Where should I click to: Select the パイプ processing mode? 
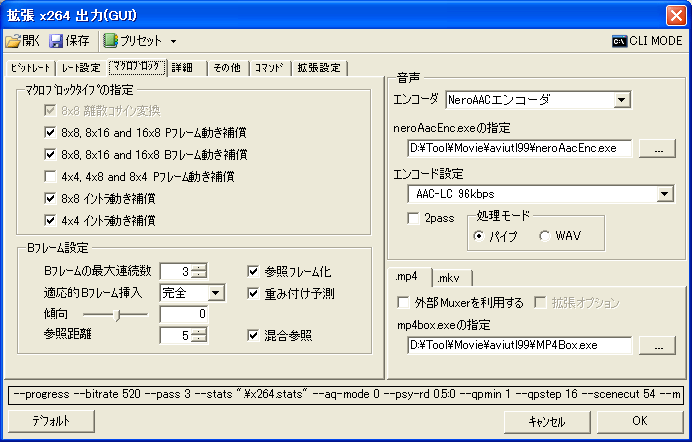coord(479,236)
